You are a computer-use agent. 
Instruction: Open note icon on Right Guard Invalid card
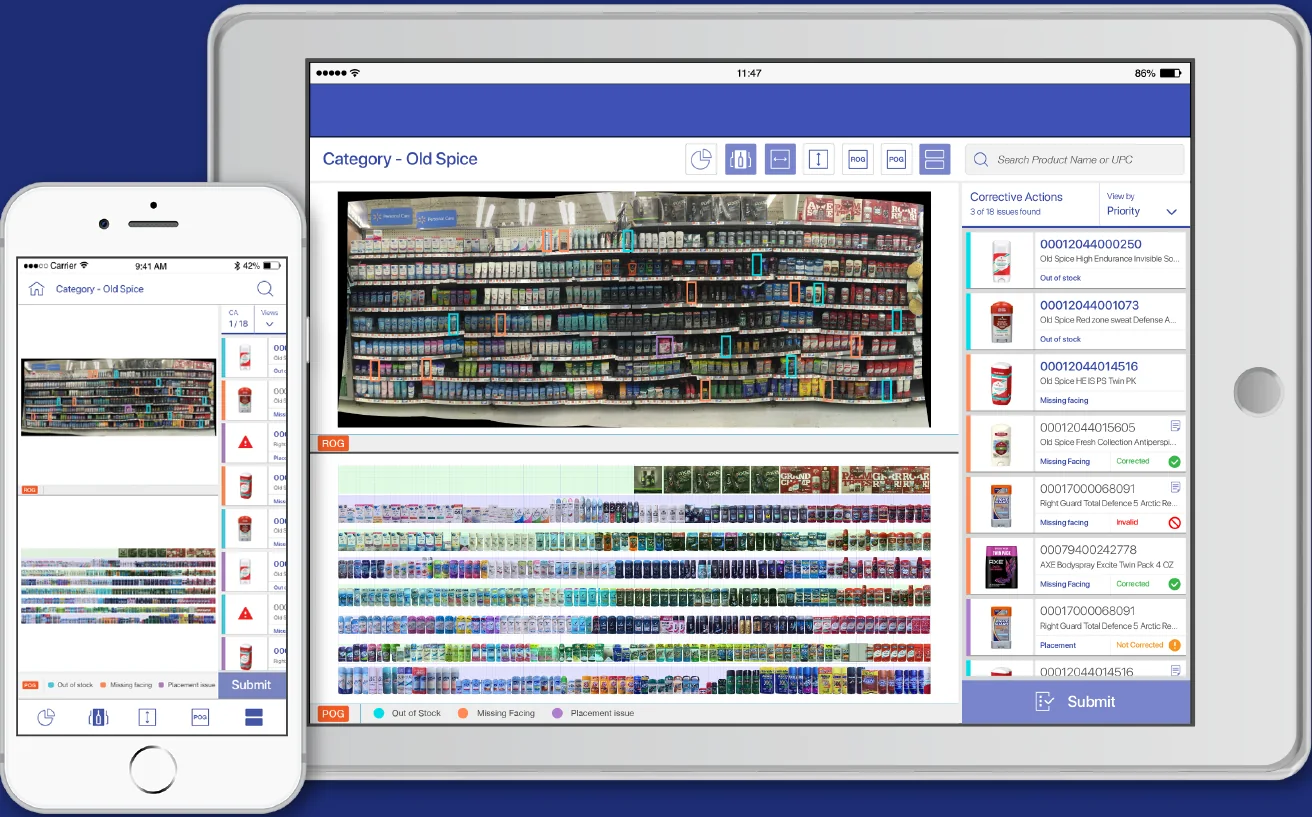[x=1176, y=487]
